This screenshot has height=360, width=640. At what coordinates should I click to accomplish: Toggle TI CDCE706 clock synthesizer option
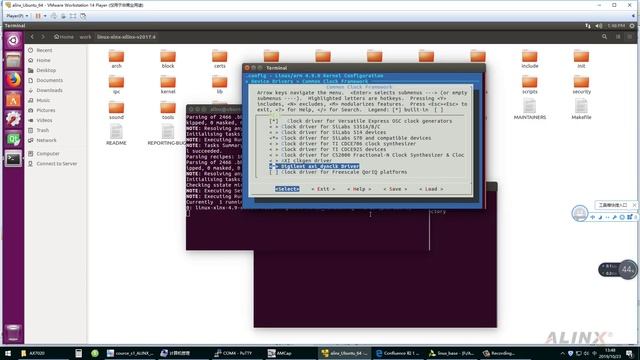pyautogui.click(x=342, y=144)
